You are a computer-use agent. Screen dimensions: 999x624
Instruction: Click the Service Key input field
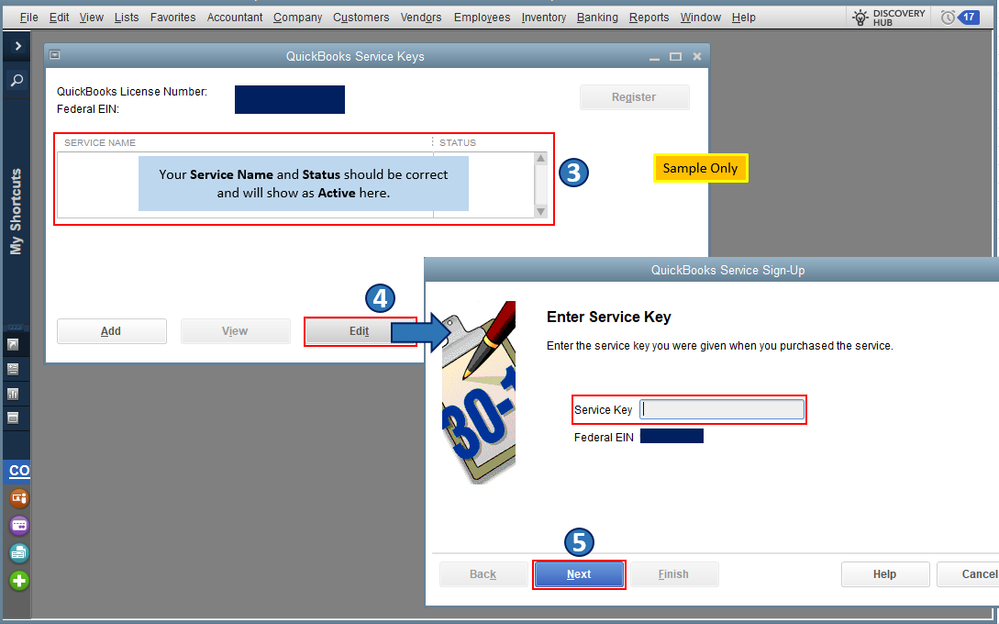point(722,409)
